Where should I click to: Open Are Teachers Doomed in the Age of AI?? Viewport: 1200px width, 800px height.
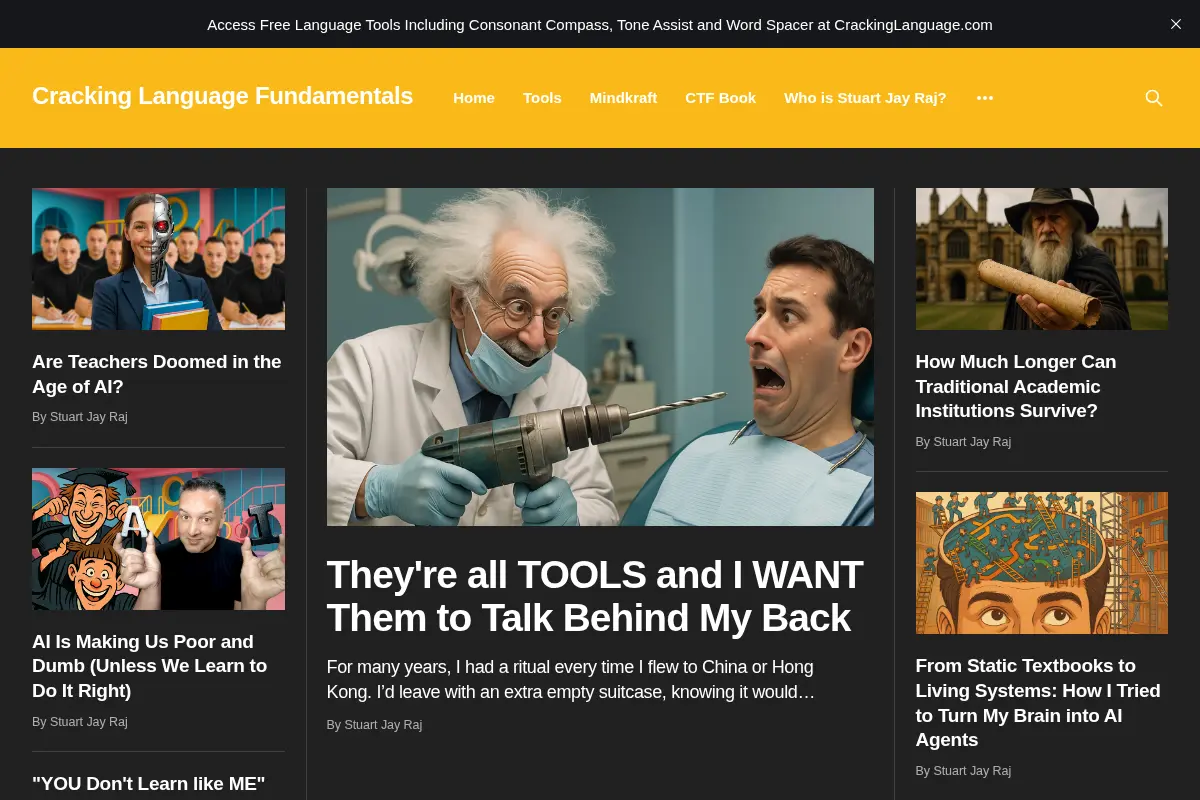157,374
